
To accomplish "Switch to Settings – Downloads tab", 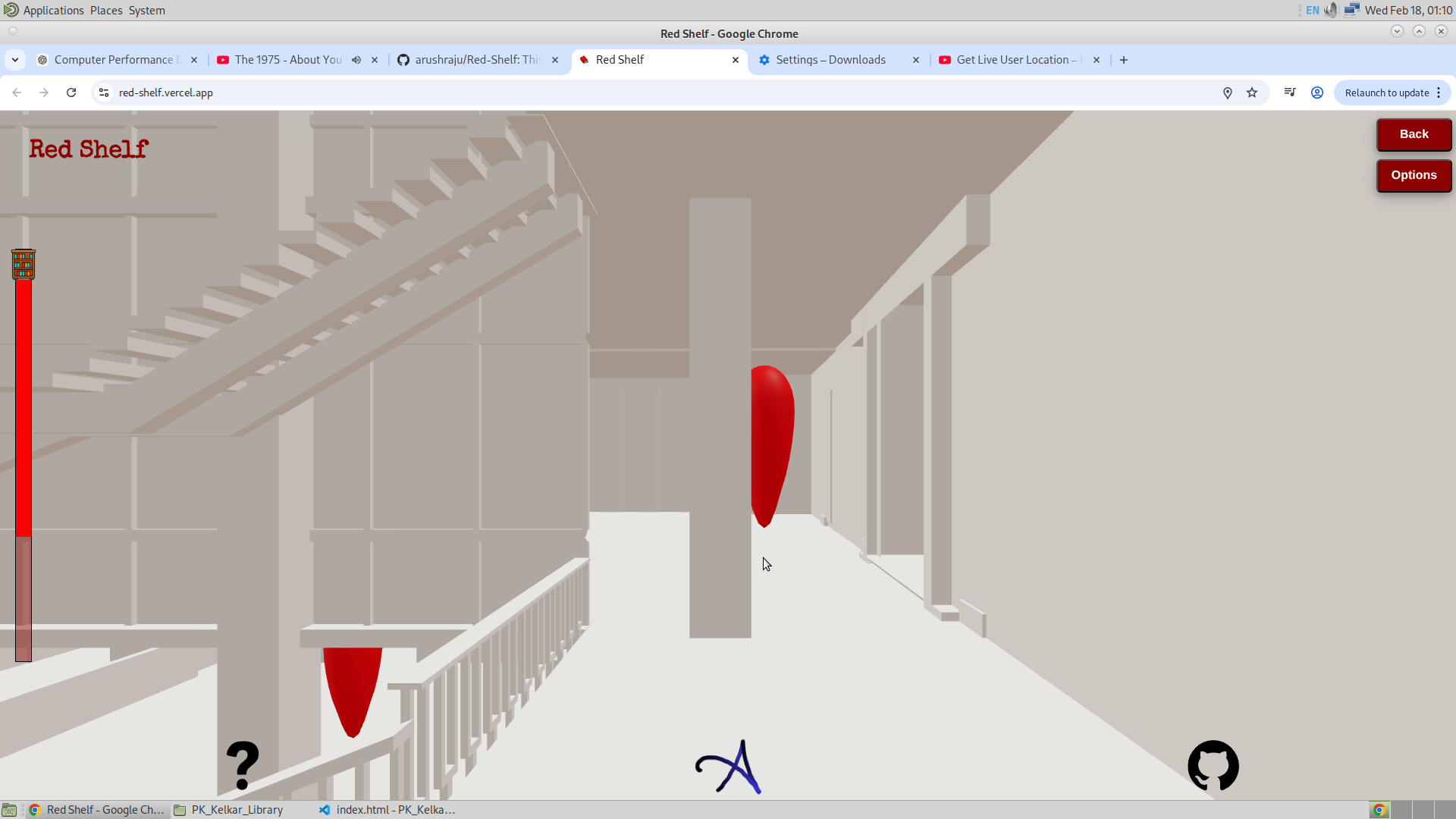I will 830,60.
